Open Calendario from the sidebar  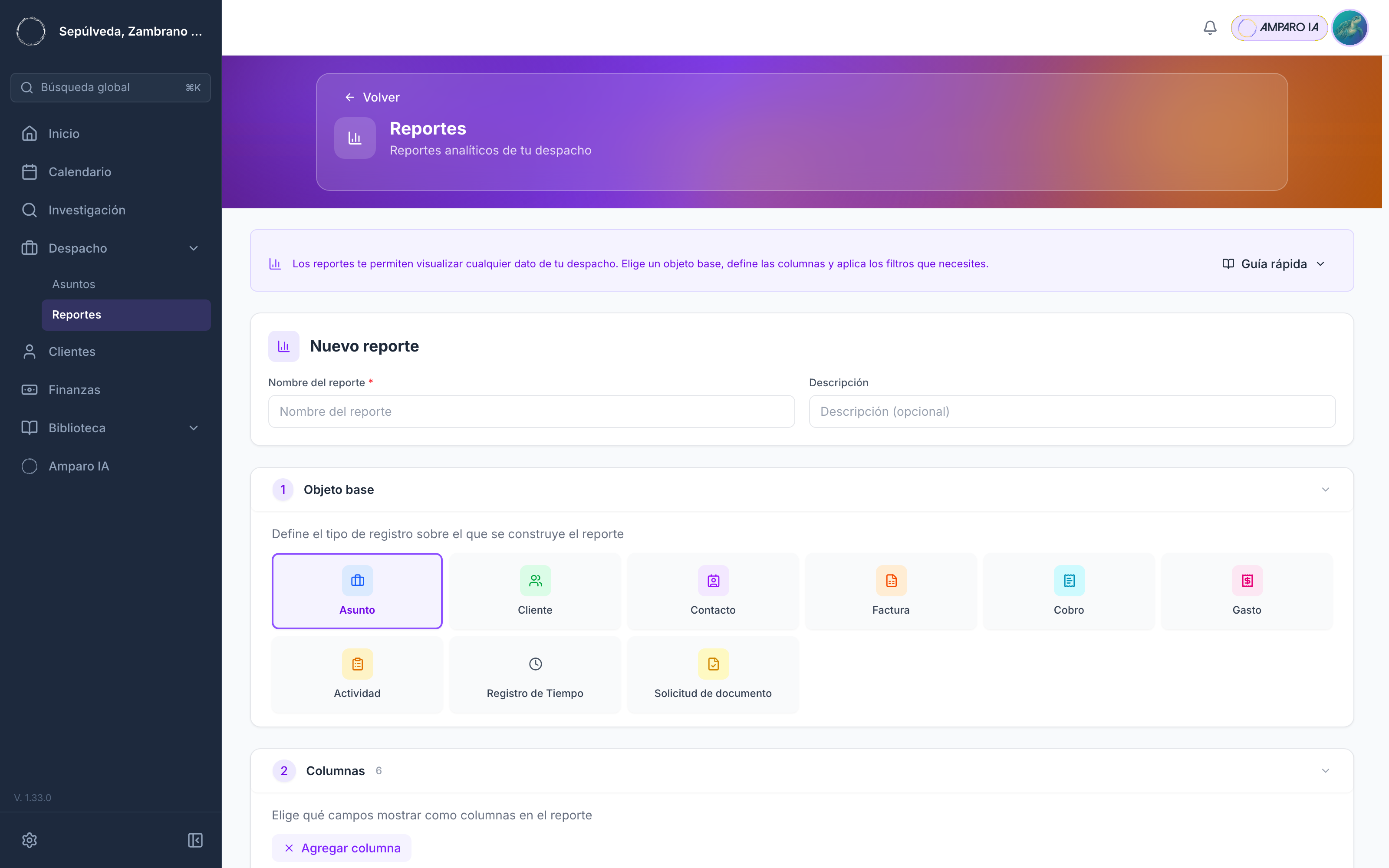pos(111,172)
